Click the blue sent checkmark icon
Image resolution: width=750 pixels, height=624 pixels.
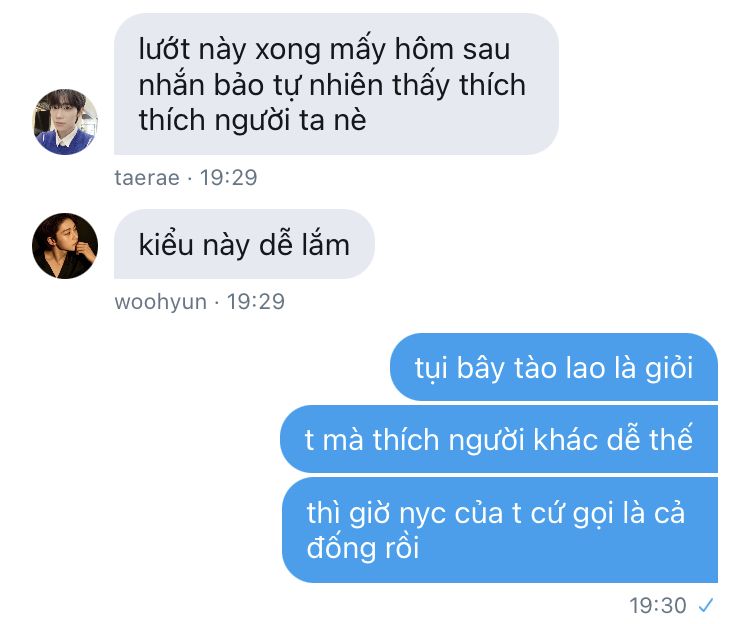(x=706, y=605)
